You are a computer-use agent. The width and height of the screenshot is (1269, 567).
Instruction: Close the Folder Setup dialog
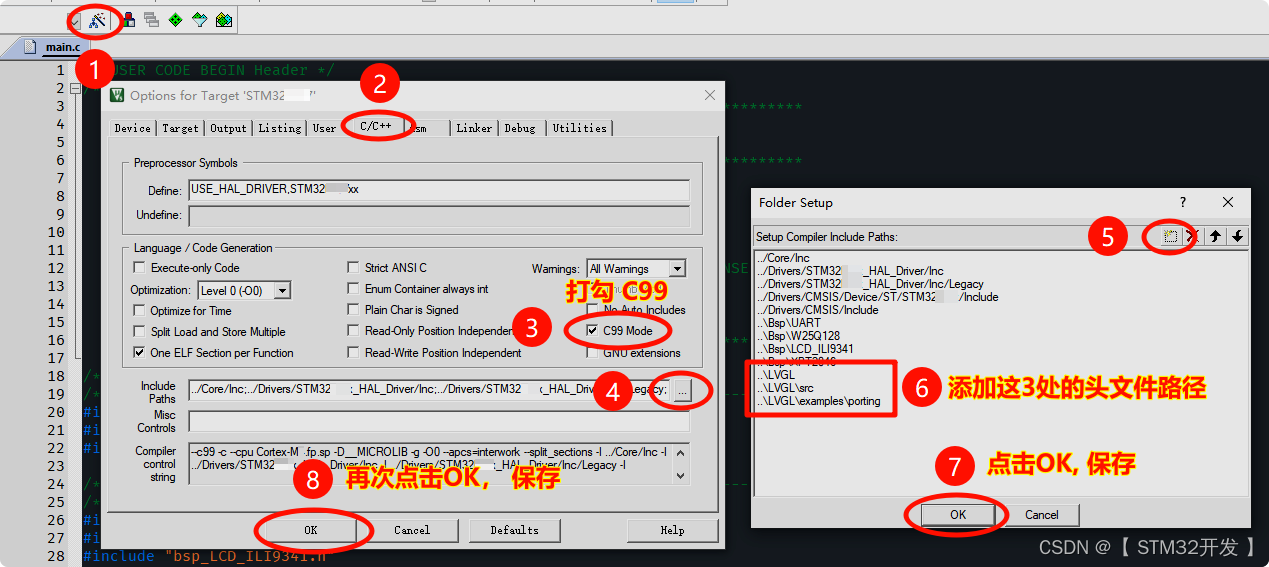(x=1228, y=202)
